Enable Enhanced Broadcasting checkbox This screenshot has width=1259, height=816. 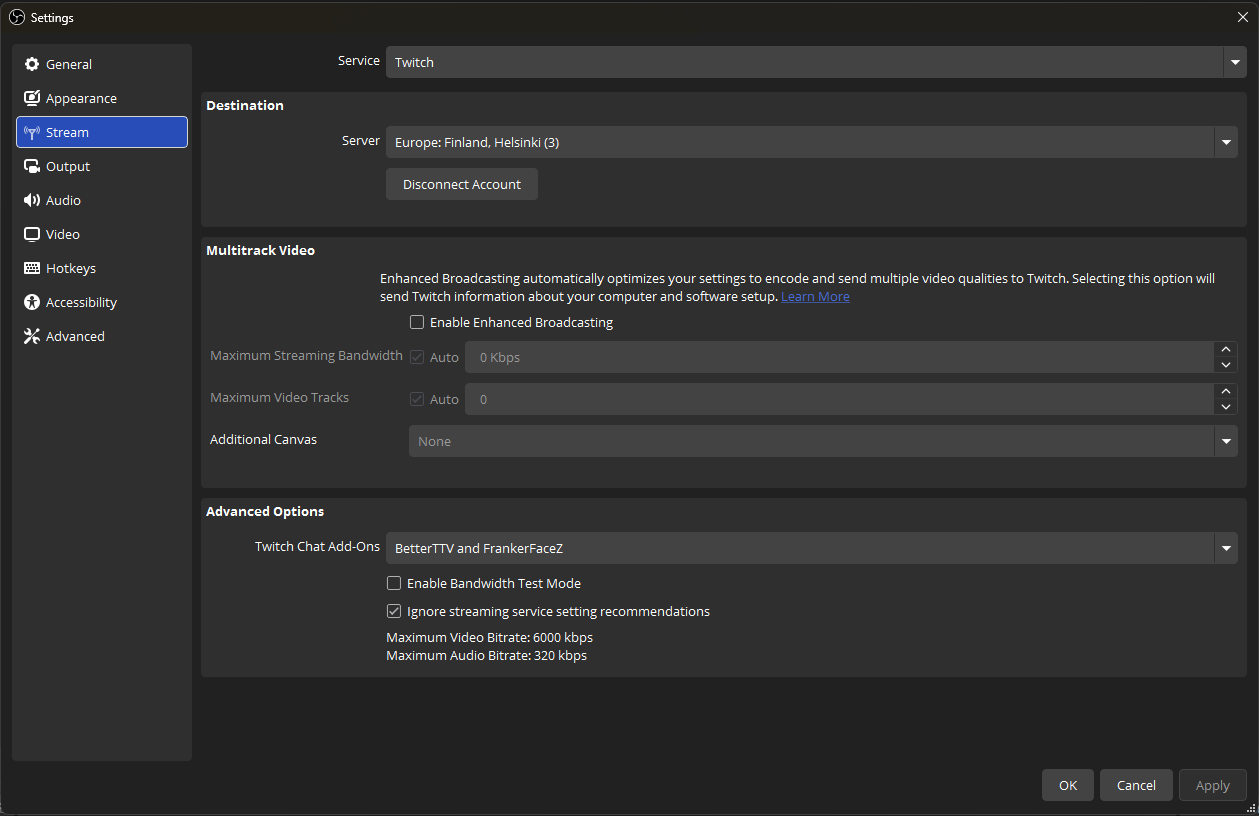(x=417, y=322)
